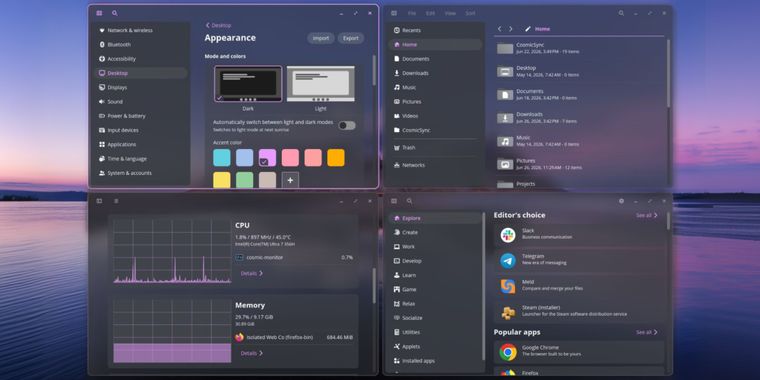Open Network & wireless settings
The height and width of the screenshot is (380, 760).
click(141, 30)
